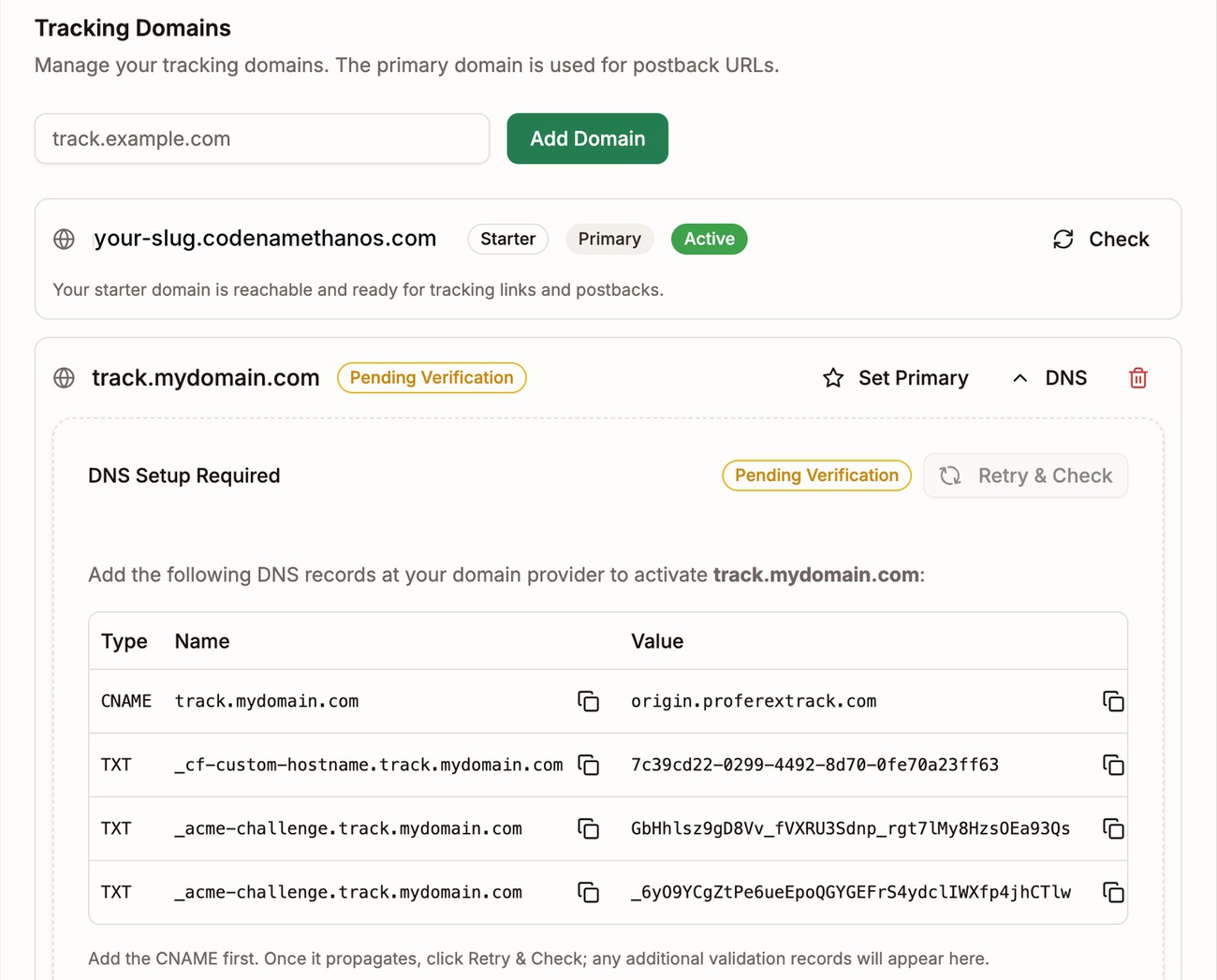Click the Primary badge
1217x980 pixels.
click(609, 239)
